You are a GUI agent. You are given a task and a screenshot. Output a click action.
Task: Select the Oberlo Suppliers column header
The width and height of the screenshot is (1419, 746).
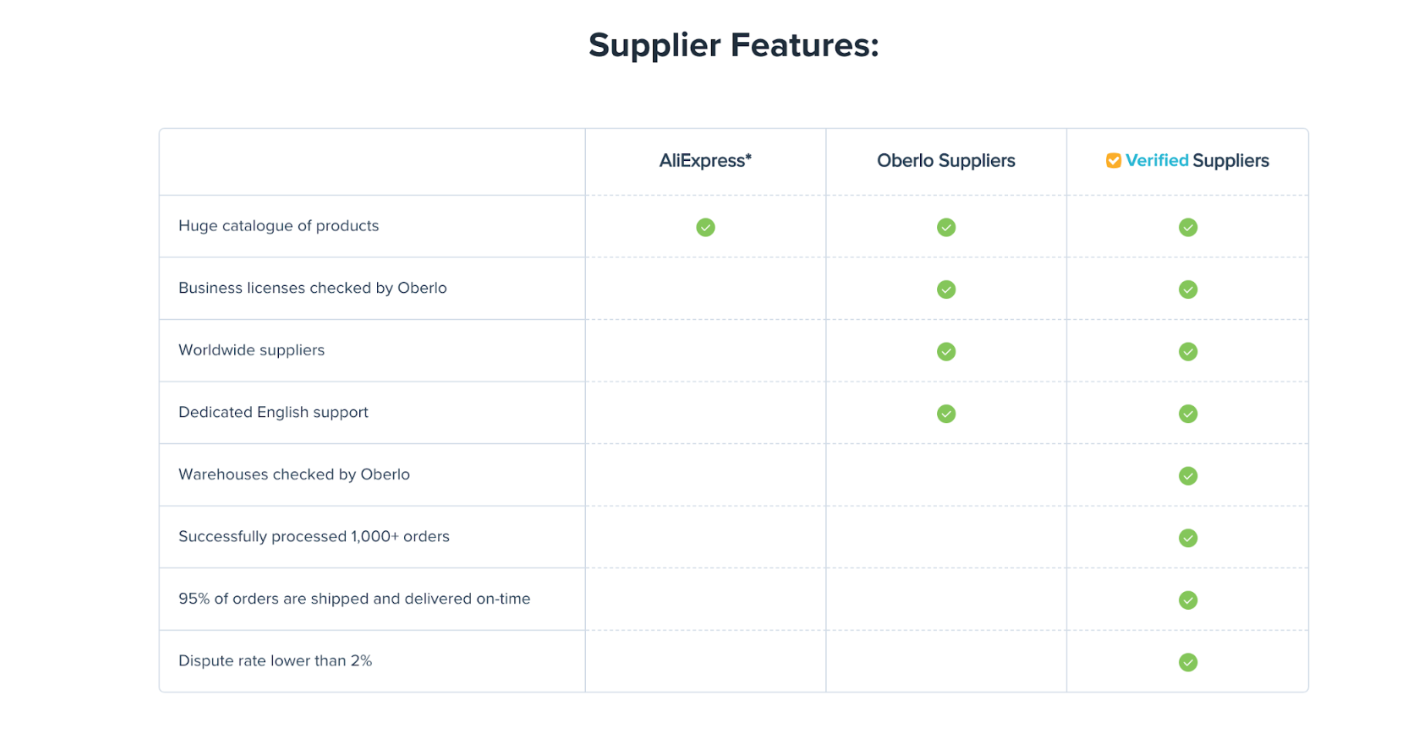pos(946,160)
